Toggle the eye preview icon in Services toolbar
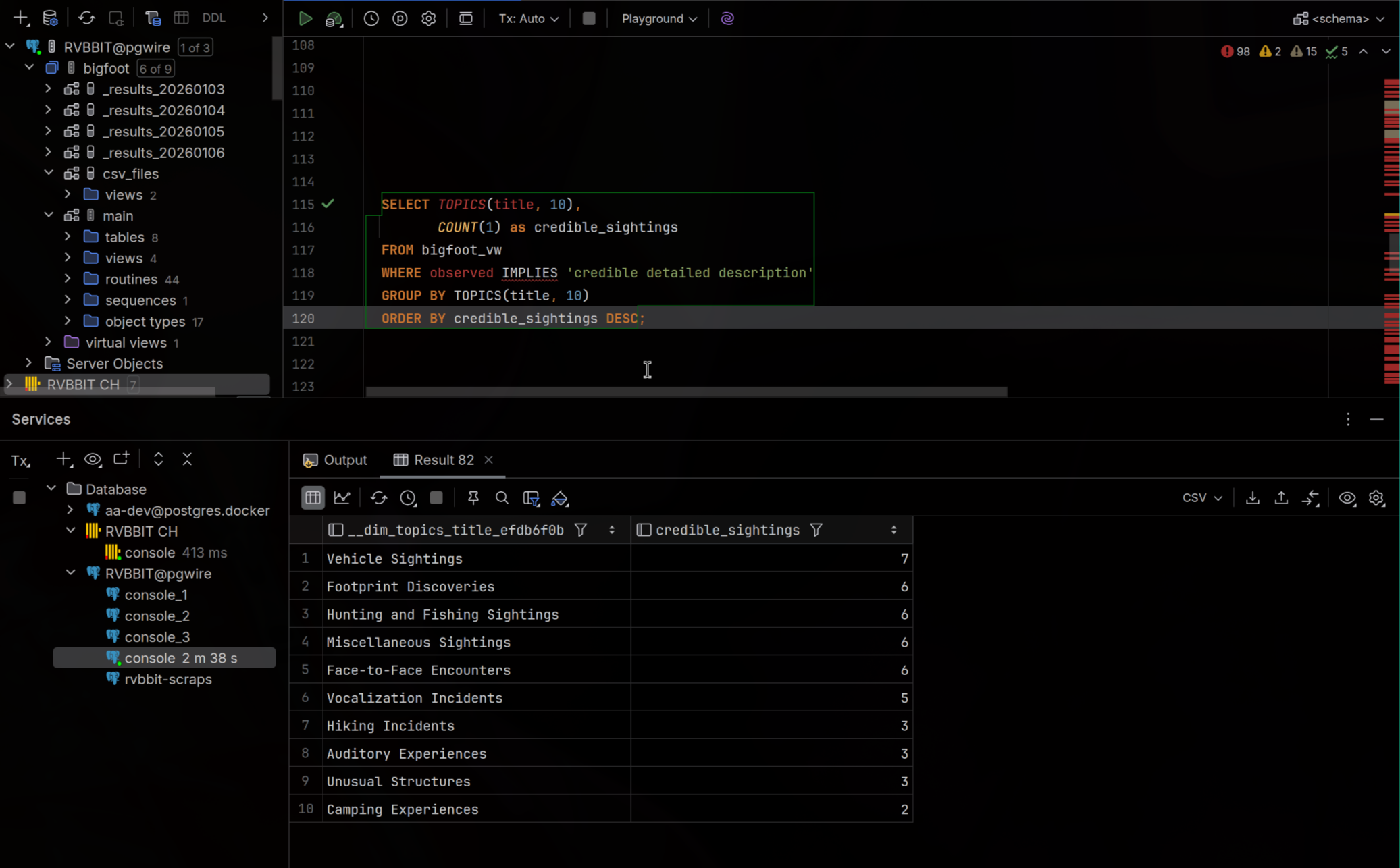The image size is (1400, 868). pos(93,460)
